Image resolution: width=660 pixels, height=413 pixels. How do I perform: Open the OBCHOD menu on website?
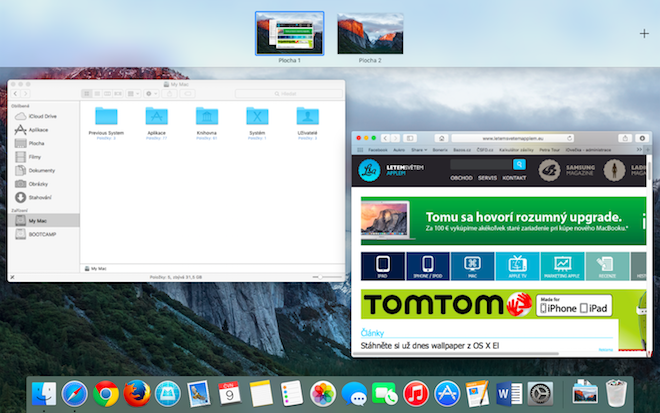[x=461, y=178]
